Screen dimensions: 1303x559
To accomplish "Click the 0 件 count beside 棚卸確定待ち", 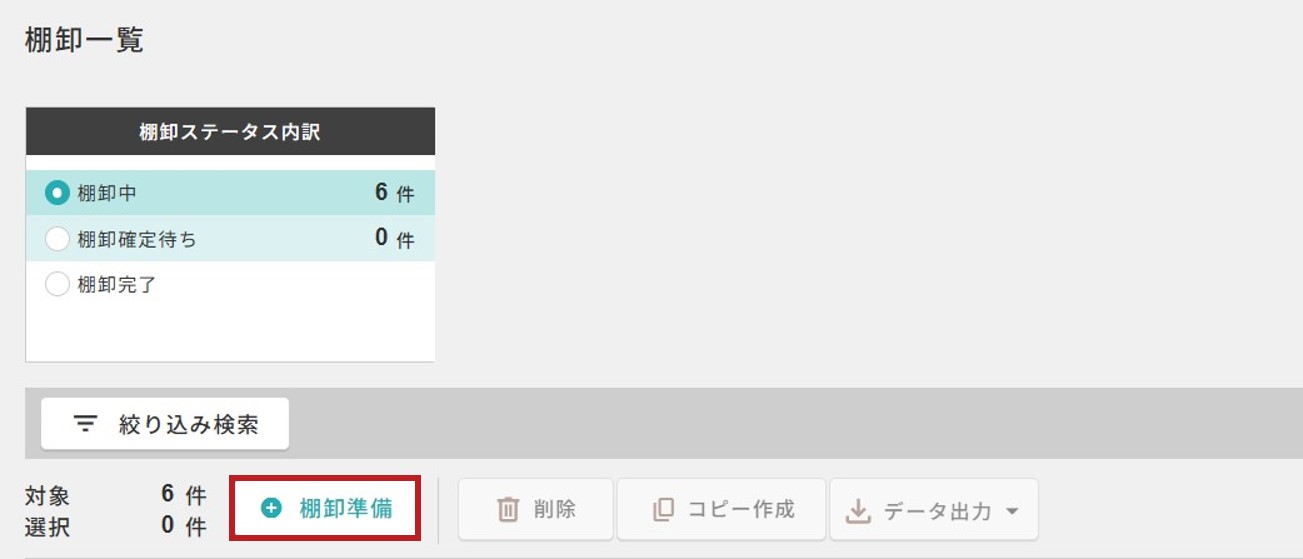I will (394, 239).
